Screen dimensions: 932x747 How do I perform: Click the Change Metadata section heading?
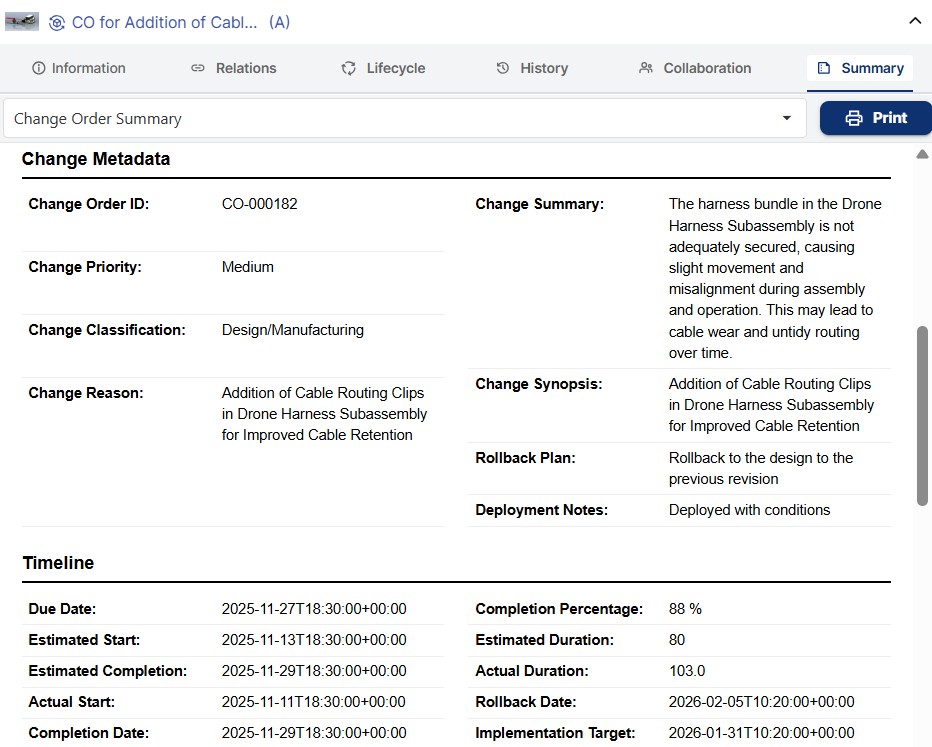pos(96,159)
